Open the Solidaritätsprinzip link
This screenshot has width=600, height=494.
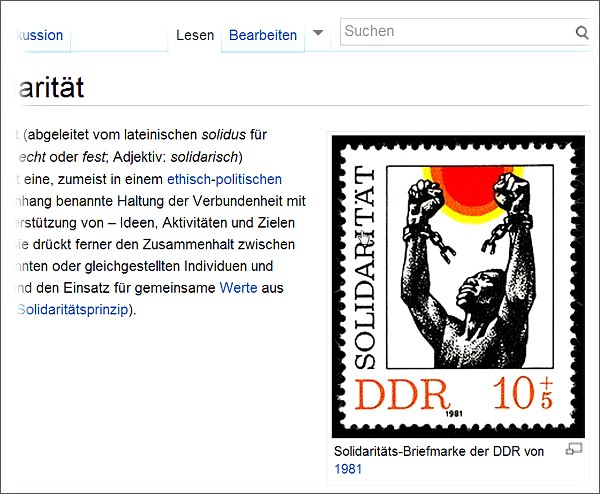(x=72, y=309)
